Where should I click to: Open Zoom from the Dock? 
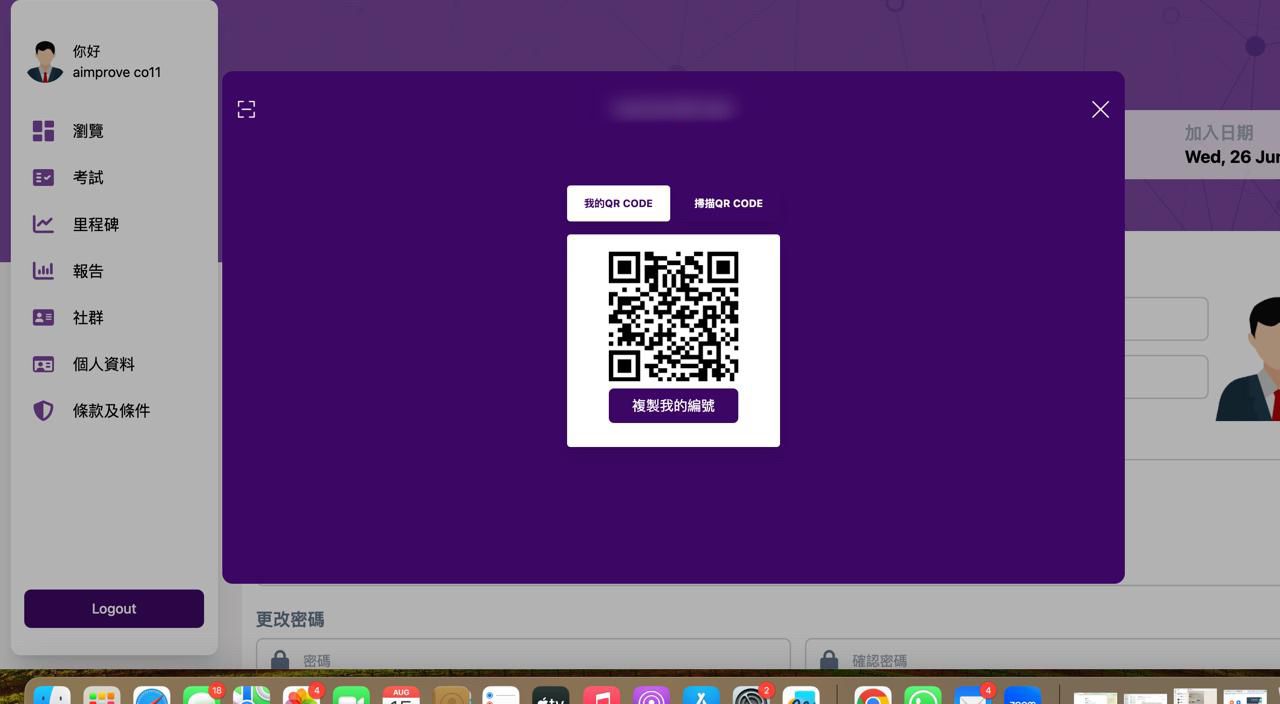click(x=1023, y=696)
